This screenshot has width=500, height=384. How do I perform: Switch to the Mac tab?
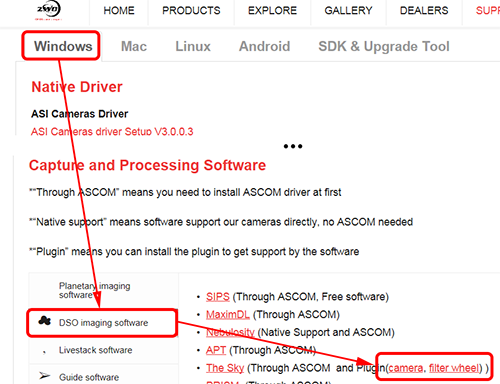coord(134,46)
